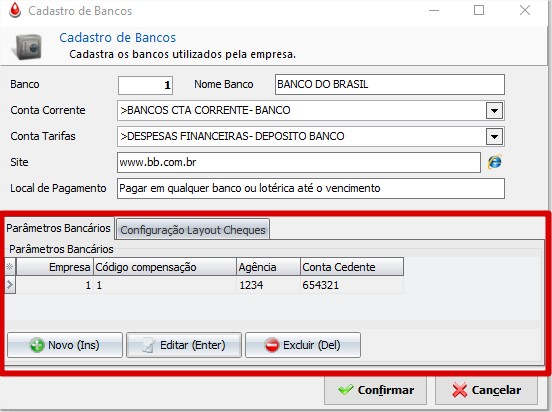Select the Empresa cell in the grid row
The width and height of the screenshot is (552, 412).
[55, 285]
